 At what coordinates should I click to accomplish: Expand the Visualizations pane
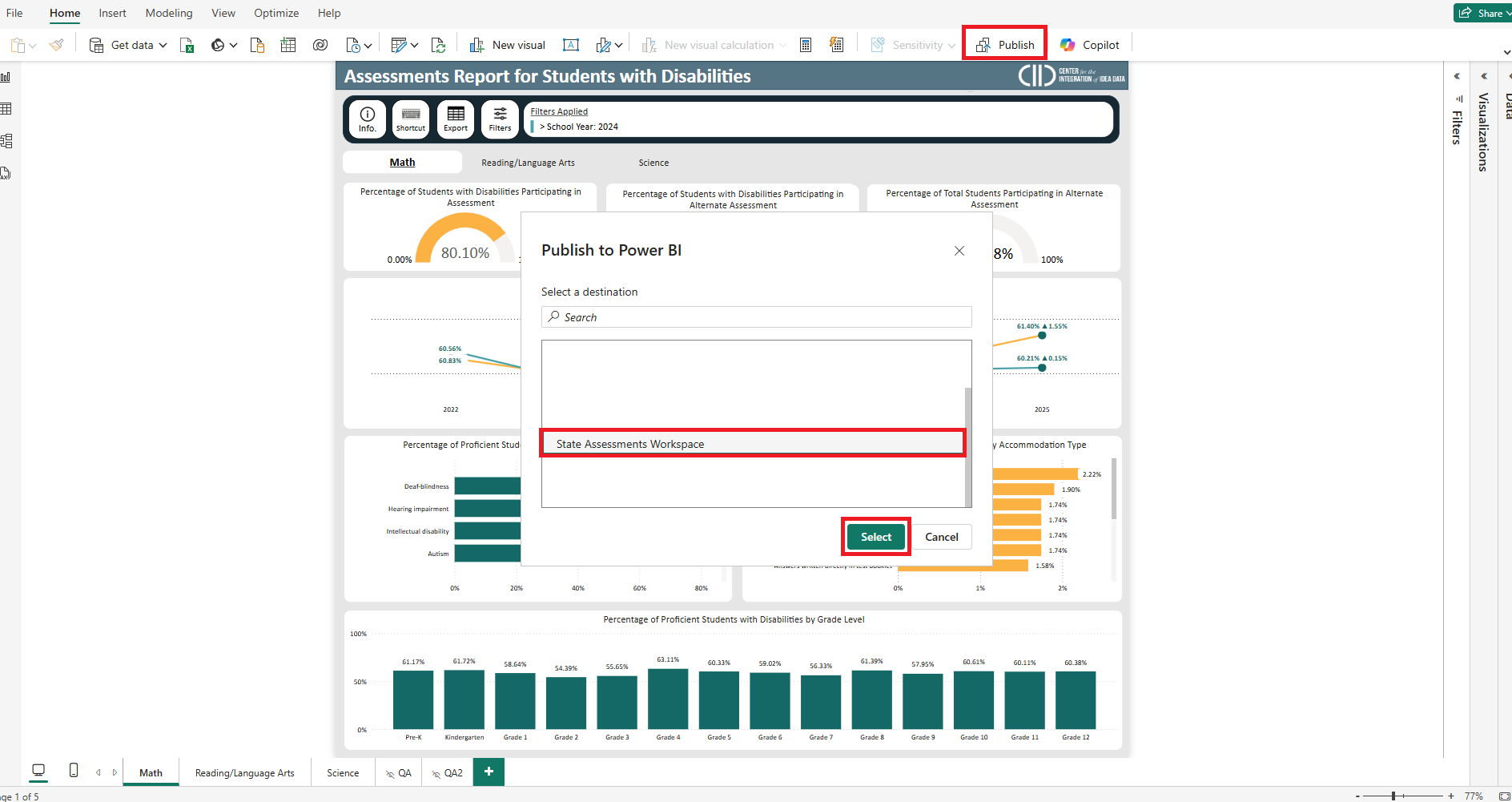click(x=1484, y=76)
